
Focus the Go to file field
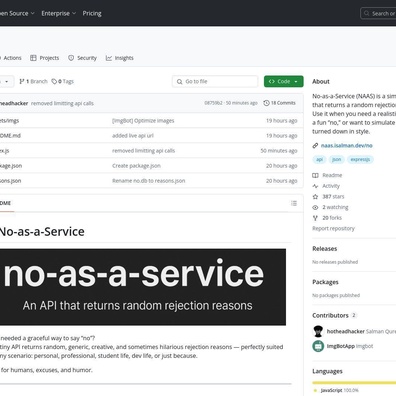pos(215,81)
